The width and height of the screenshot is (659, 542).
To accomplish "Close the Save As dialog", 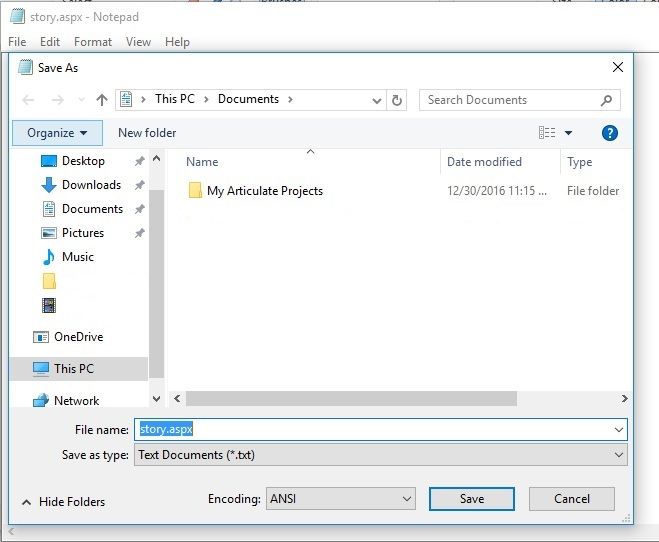I will coord(617,67).
